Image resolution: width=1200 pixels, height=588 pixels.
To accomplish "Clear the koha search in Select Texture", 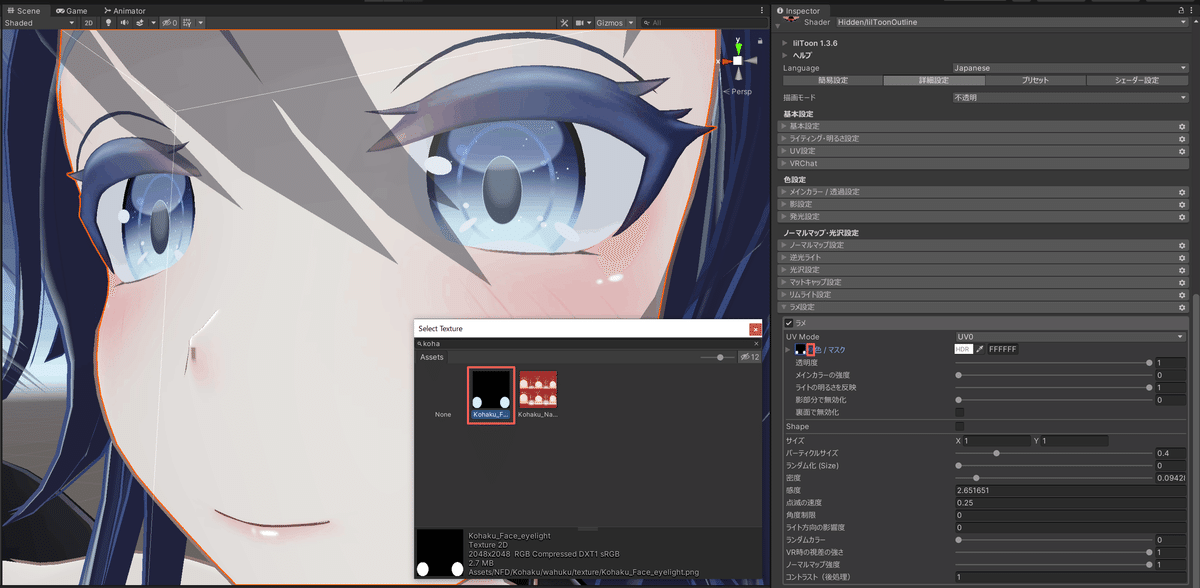I will click(756, 343).
